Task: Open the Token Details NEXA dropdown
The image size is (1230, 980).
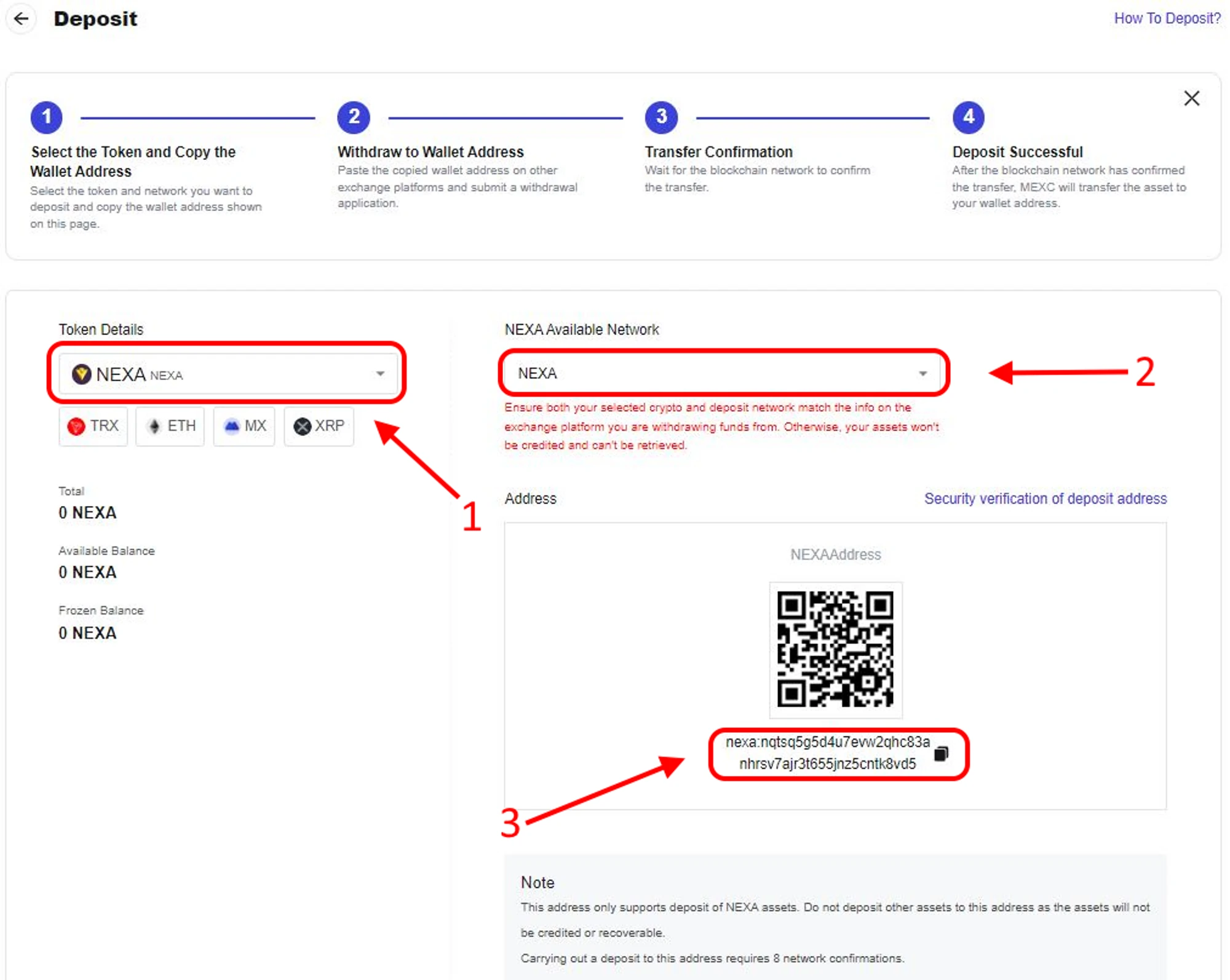Action: tap(228, 374)
